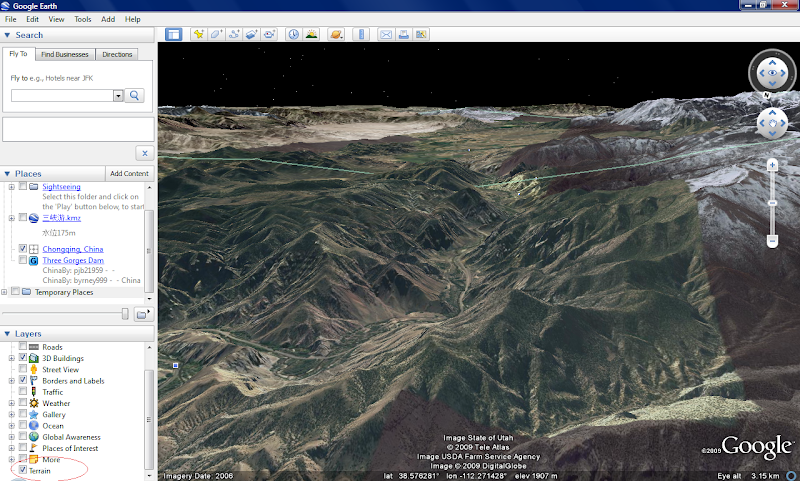Enable the Roads layer checkbox
The width and height of the screenshot is (800, 481).
(22, 346)
